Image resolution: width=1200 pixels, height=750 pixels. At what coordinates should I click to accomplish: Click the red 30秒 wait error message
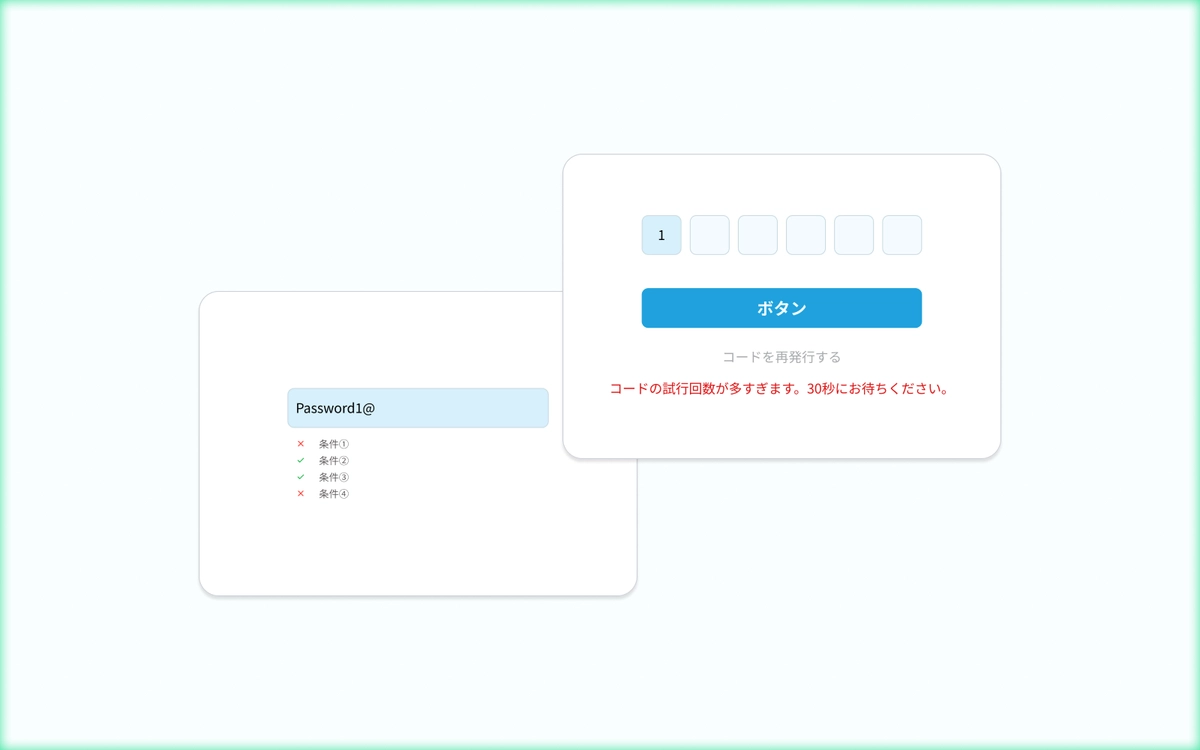click(781, 388)
